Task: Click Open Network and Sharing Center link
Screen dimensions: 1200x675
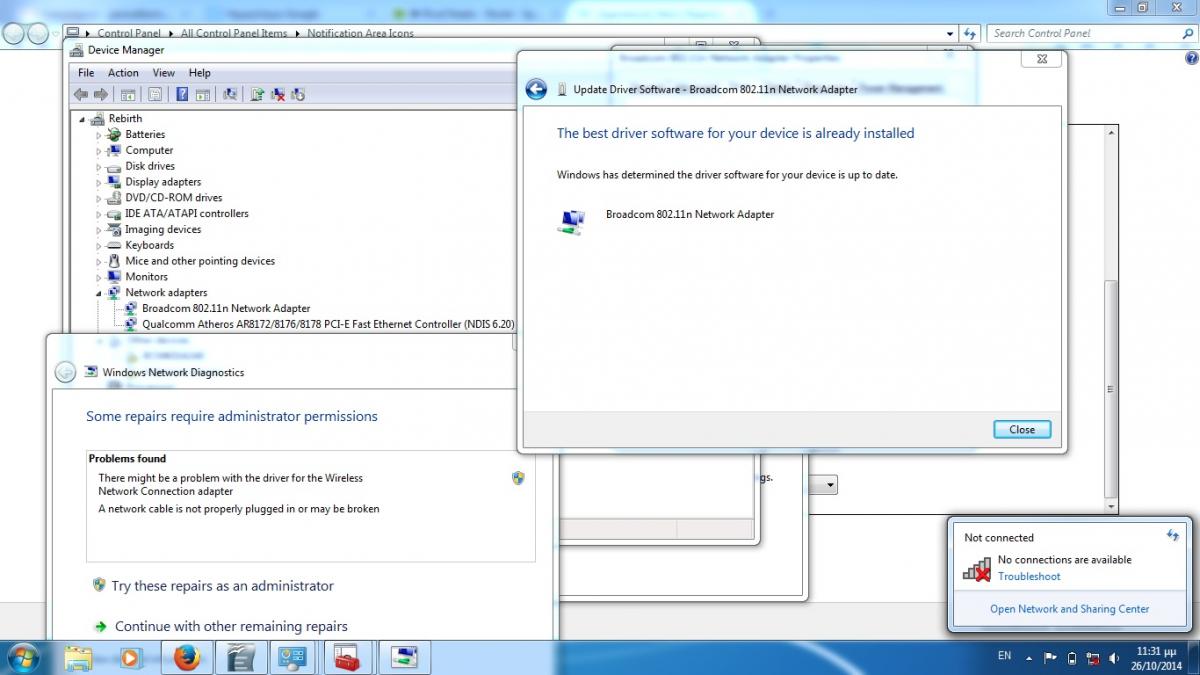Action: click(x=1069, y=609)
